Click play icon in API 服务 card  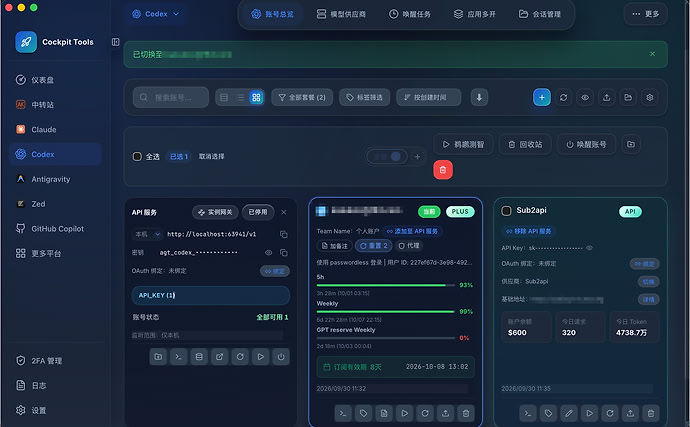coord(260,357)
